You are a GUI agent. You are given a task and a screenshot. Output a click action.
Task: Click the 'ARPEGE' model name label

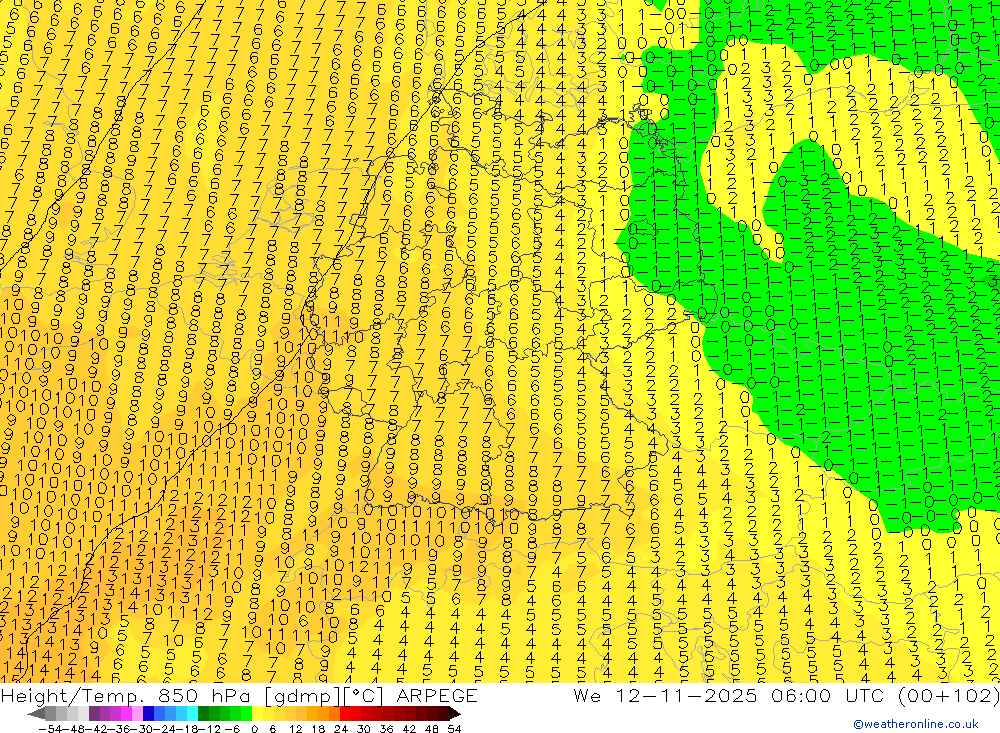pos(437,696)
